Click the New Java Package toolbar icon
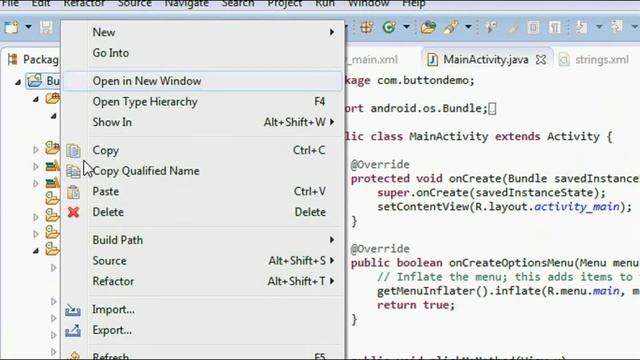The width and height of the screenshot is (640, 360). (x=367, y=27)
